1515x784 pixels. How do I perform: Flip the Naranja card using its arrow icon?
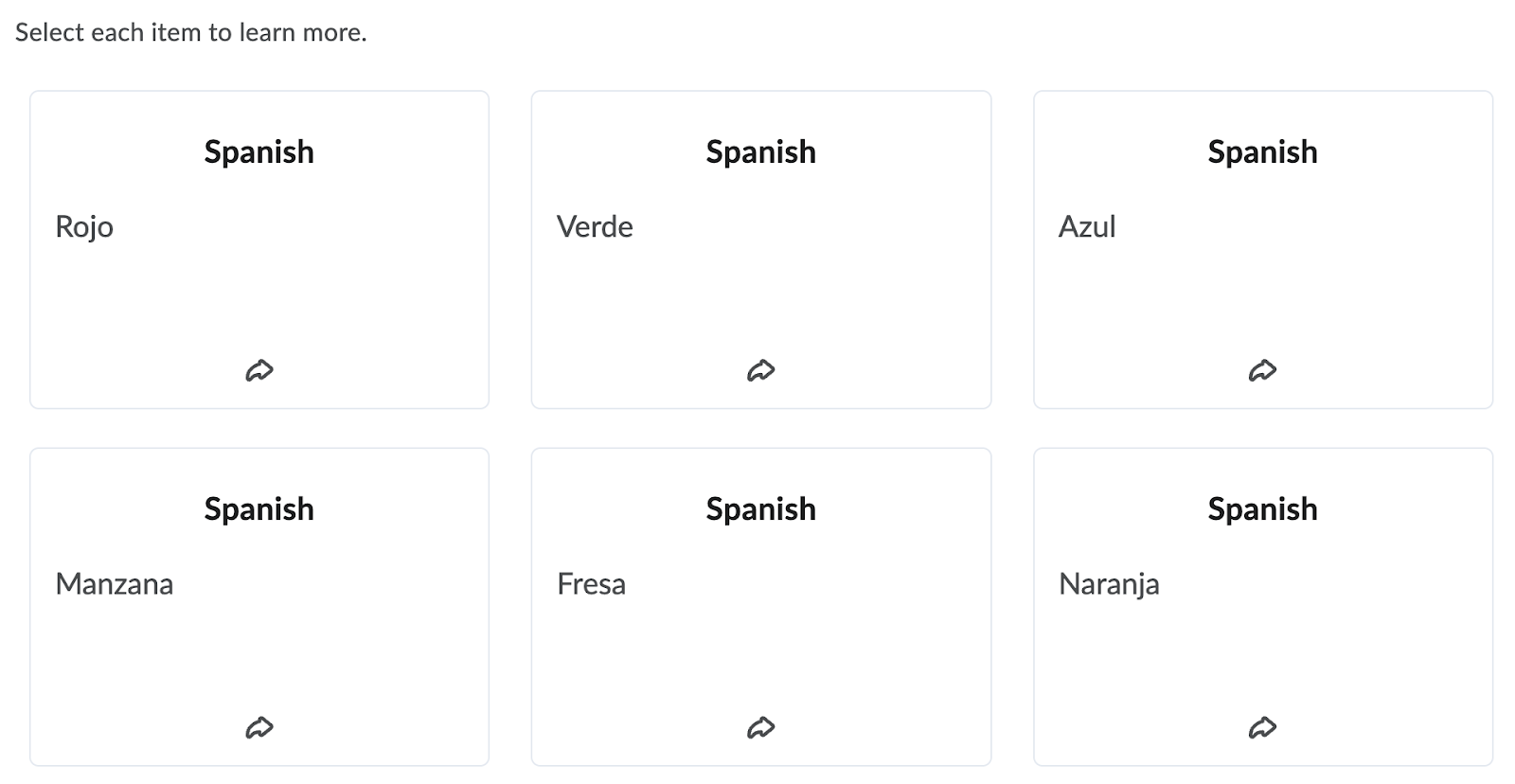point(1262,727)
